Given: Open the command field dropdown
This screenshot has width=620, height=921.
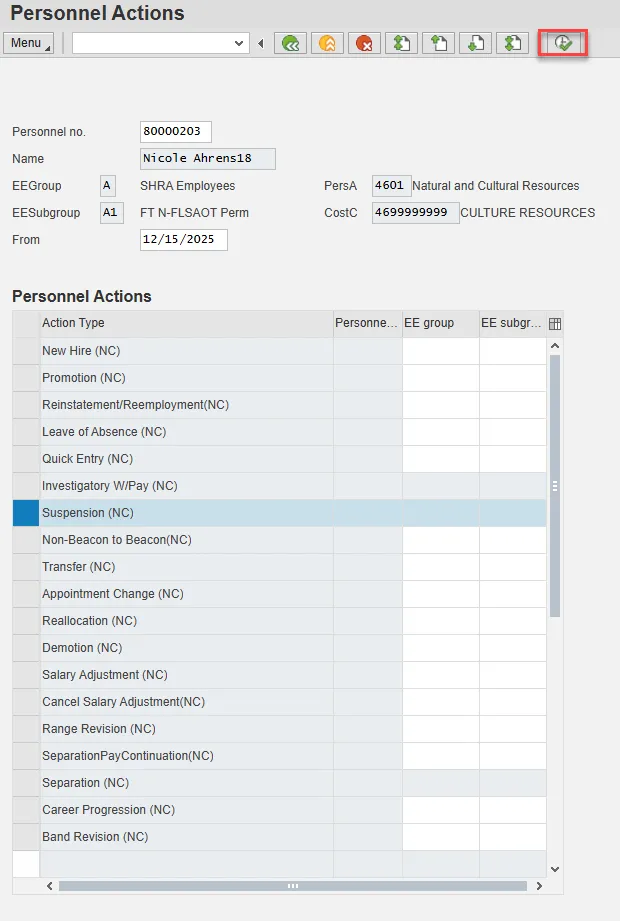Looking at the screenshot, I should [239, 43].
